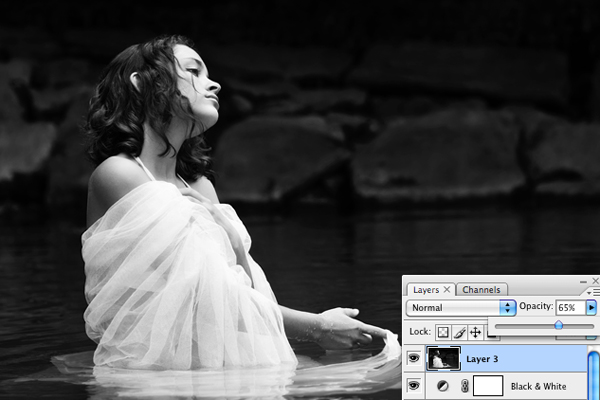
Task: Hide Layer 3 using its eye icon
Action: point(414,358)
